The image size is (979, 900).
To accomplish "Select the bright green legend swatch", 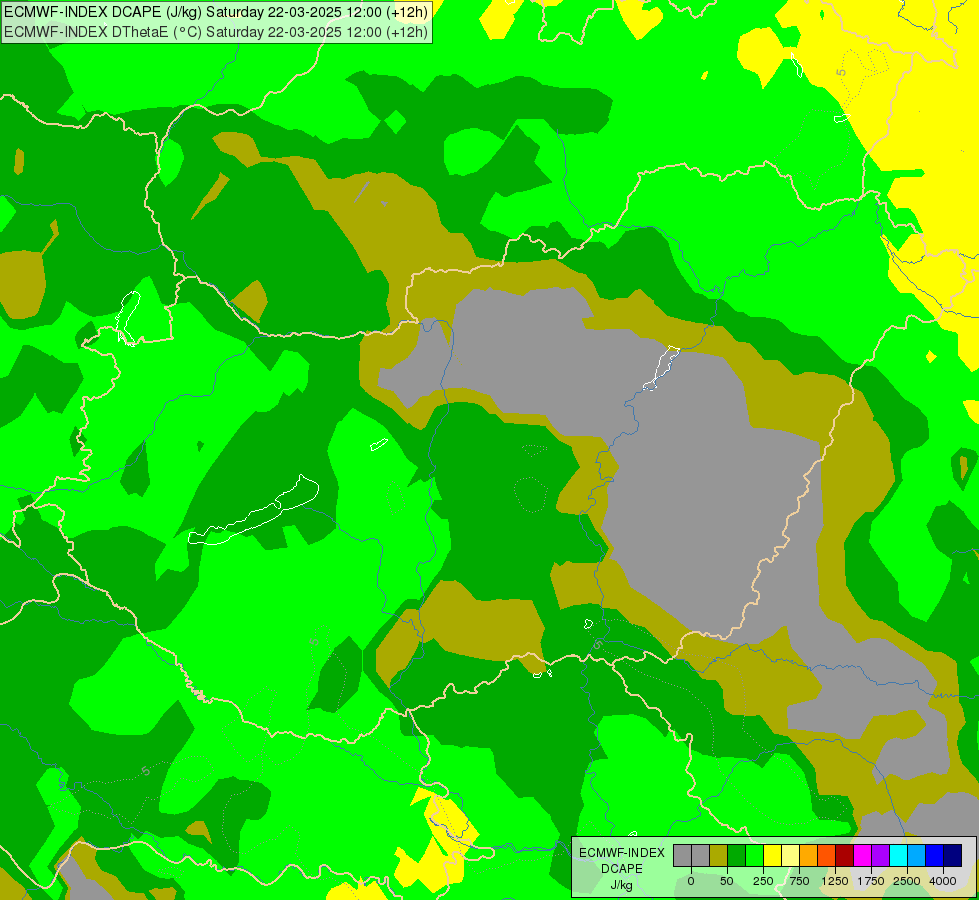I will pyautogui.click(x=754, y=856).
